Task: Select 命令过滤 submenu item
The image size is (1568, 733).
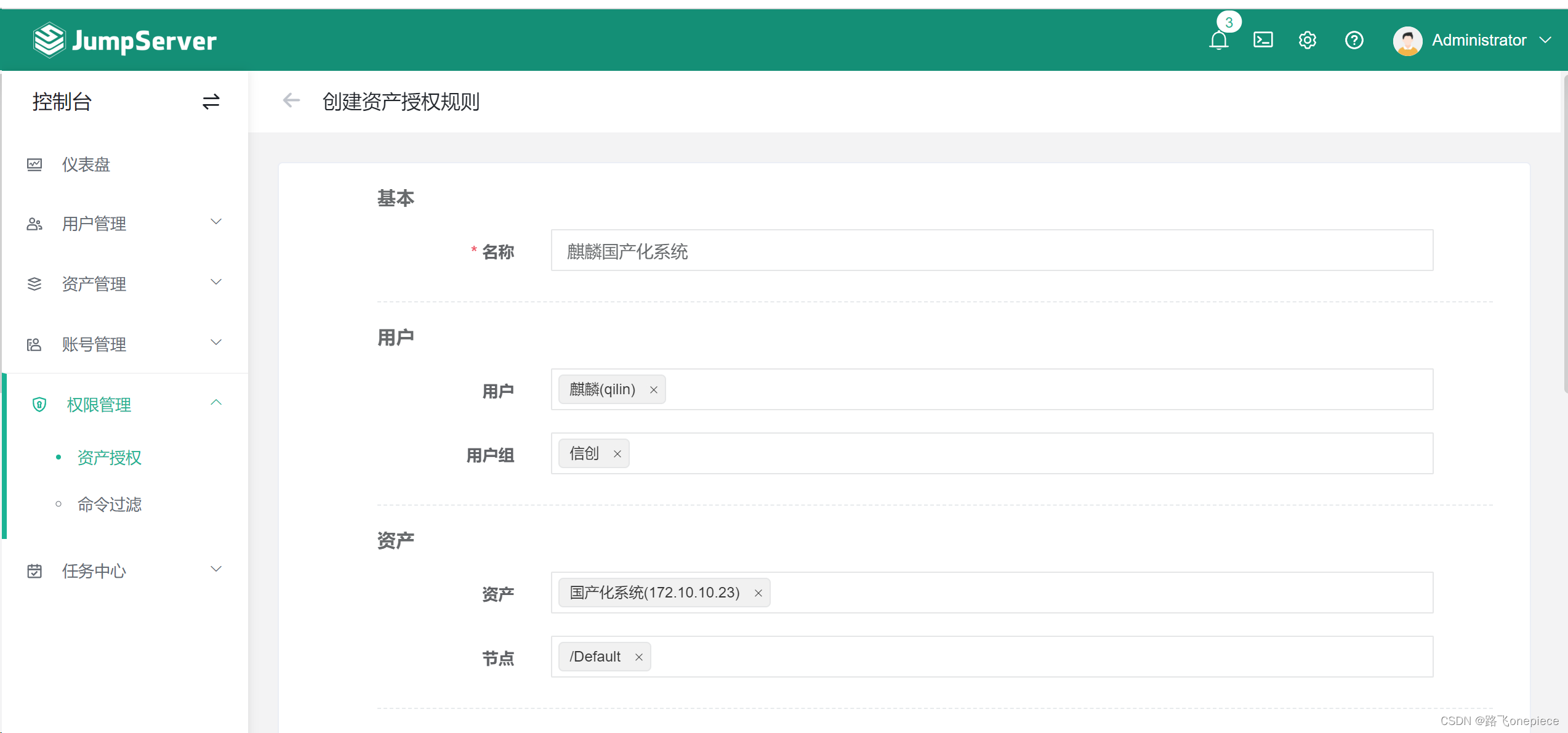Action: [110, 504]
